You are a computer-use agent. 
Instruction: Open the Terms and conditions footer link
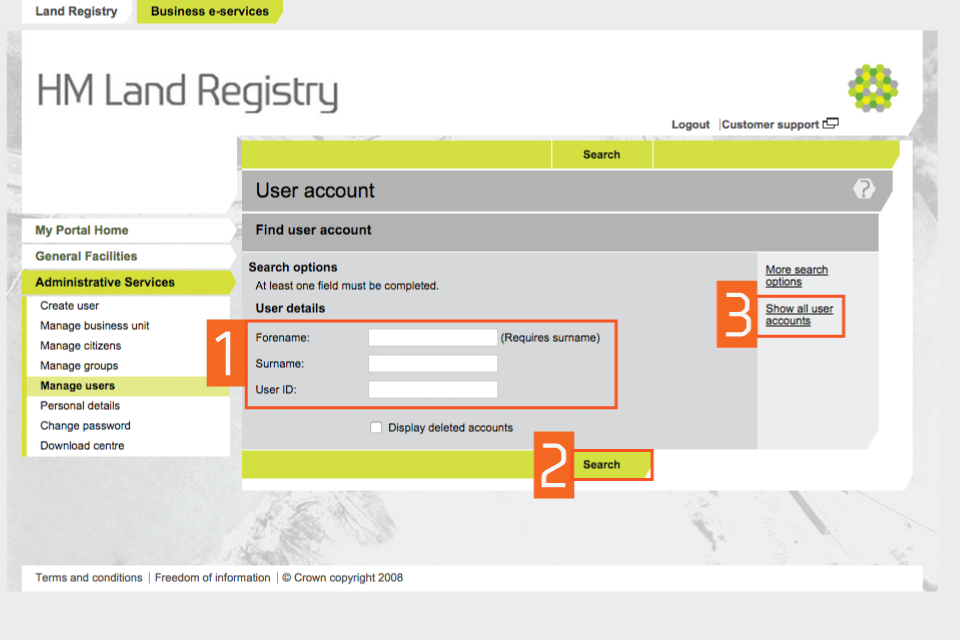89,578
